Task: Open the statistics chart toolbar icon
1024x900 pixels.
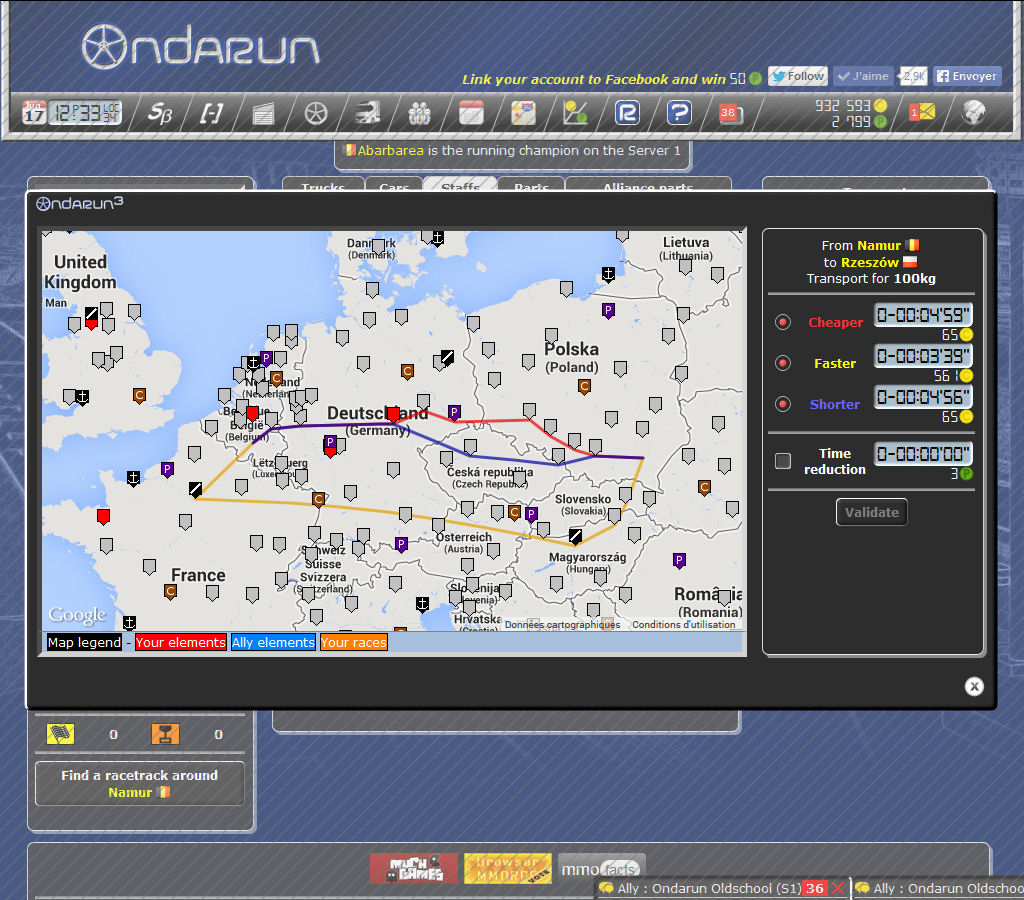Action: 575,113
